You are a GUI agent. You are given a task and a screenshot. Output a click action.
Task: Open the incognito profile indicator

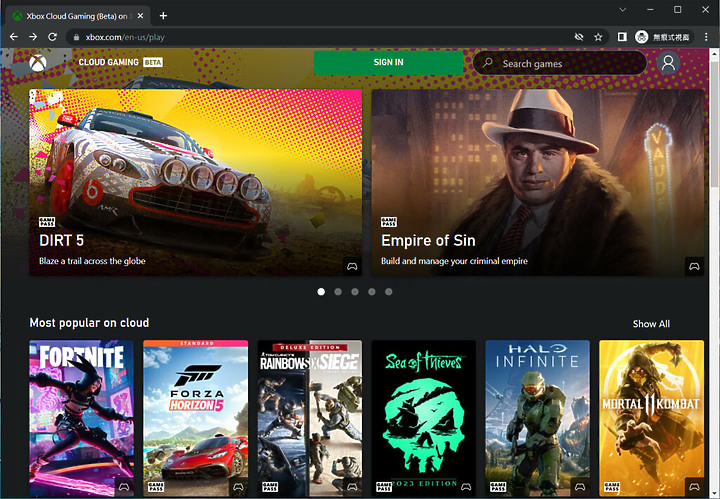tap(664, 37)
